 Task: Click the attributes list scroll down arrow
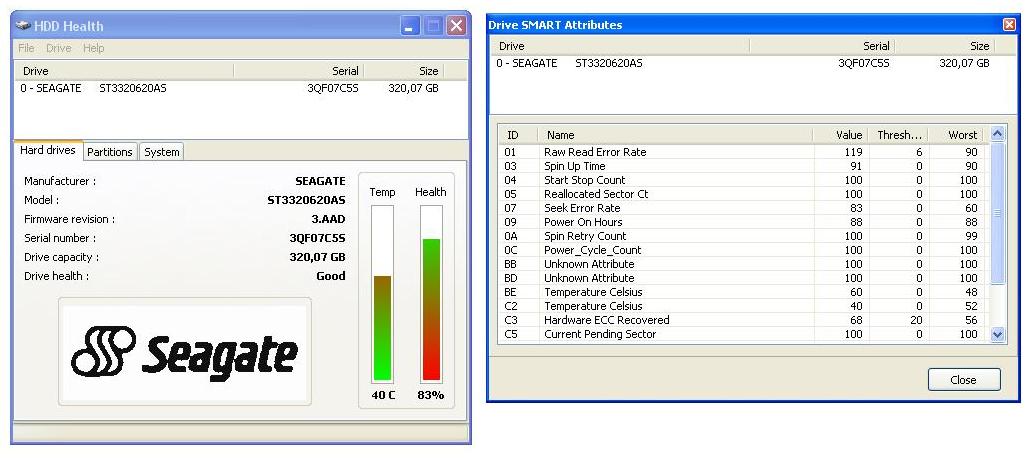[x=997, y=334]
